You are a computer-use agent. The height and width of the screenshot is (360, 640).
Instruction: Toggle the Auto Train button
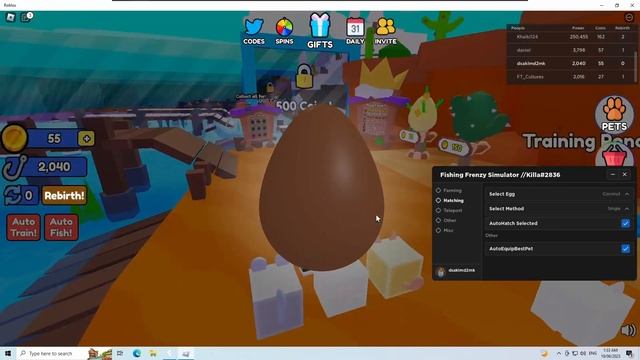(x=23, y=227)
